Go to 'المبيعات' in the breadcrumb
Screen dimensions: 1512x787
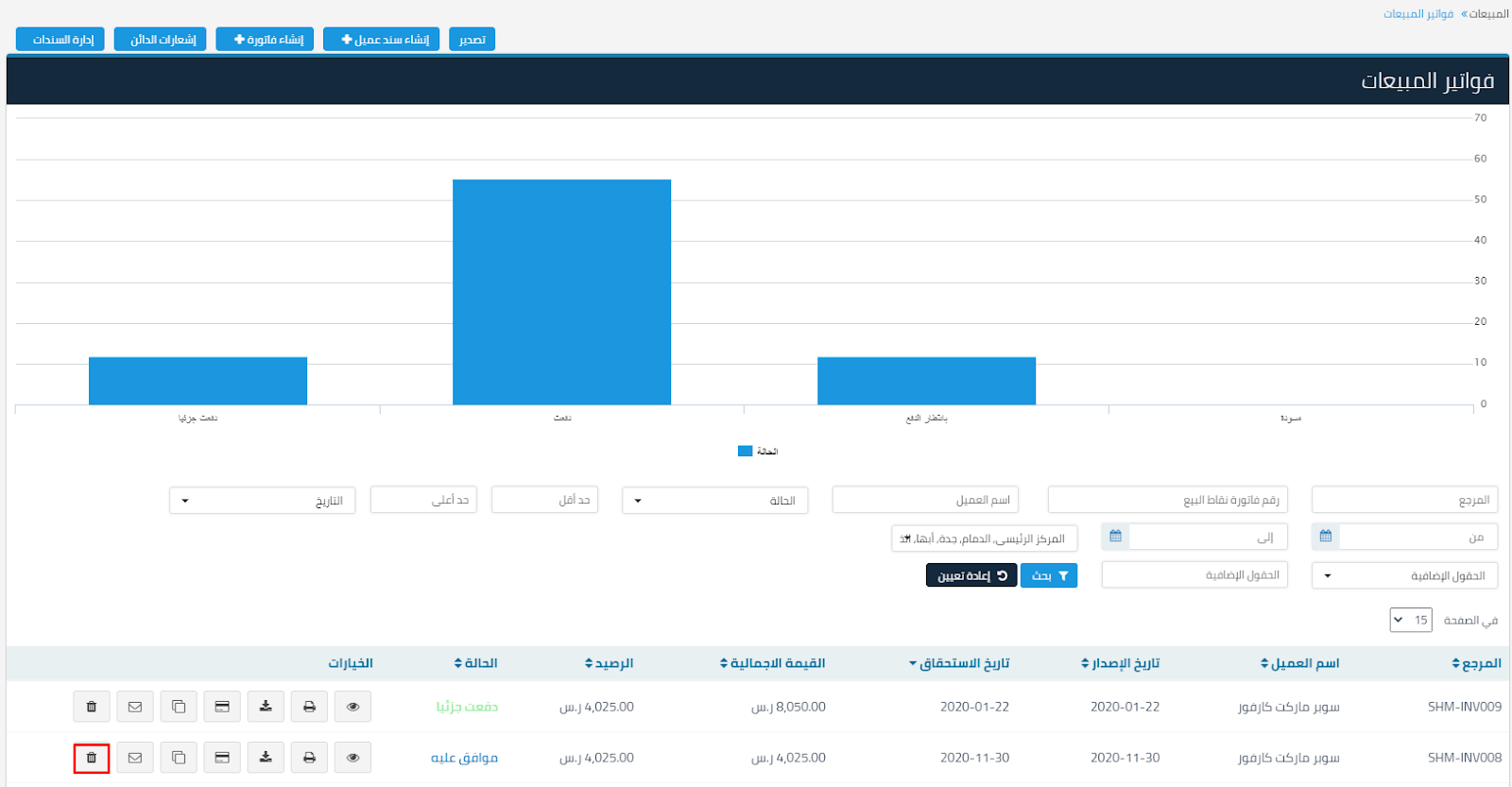click(1488, 14)
